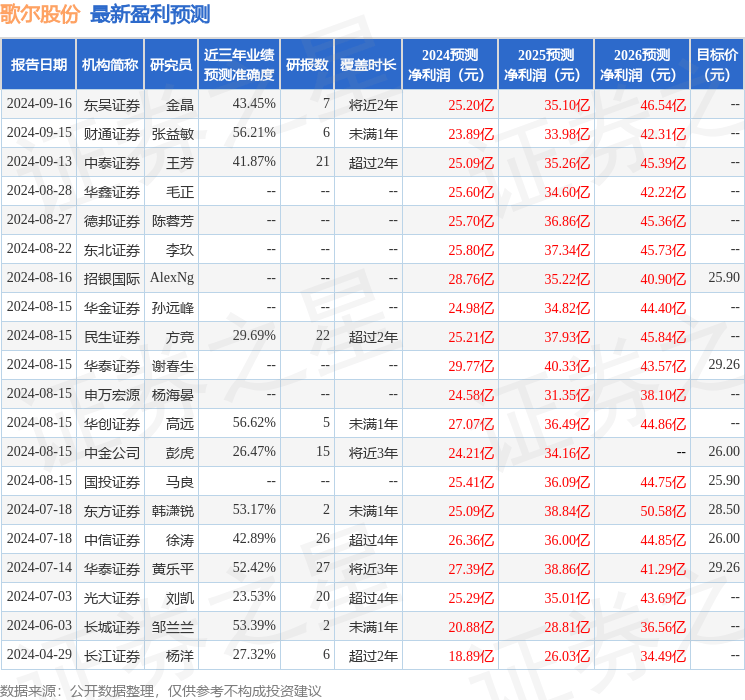Image resolution: width=745 pixels, height=700 pixels.
Task: Click 2024 forecast value 20.88亿
Action: click(471, 627)
